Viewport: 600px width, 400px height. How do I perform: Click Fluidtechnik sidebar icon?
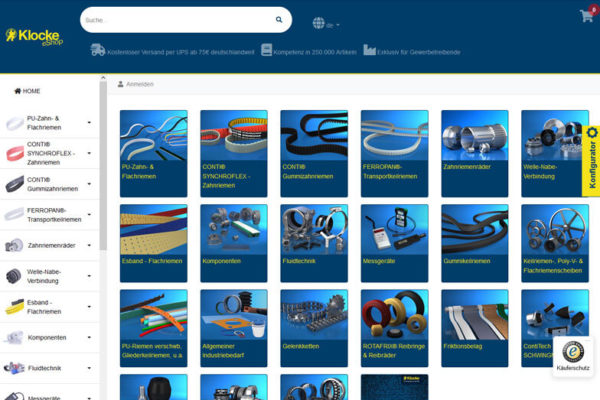14,368
